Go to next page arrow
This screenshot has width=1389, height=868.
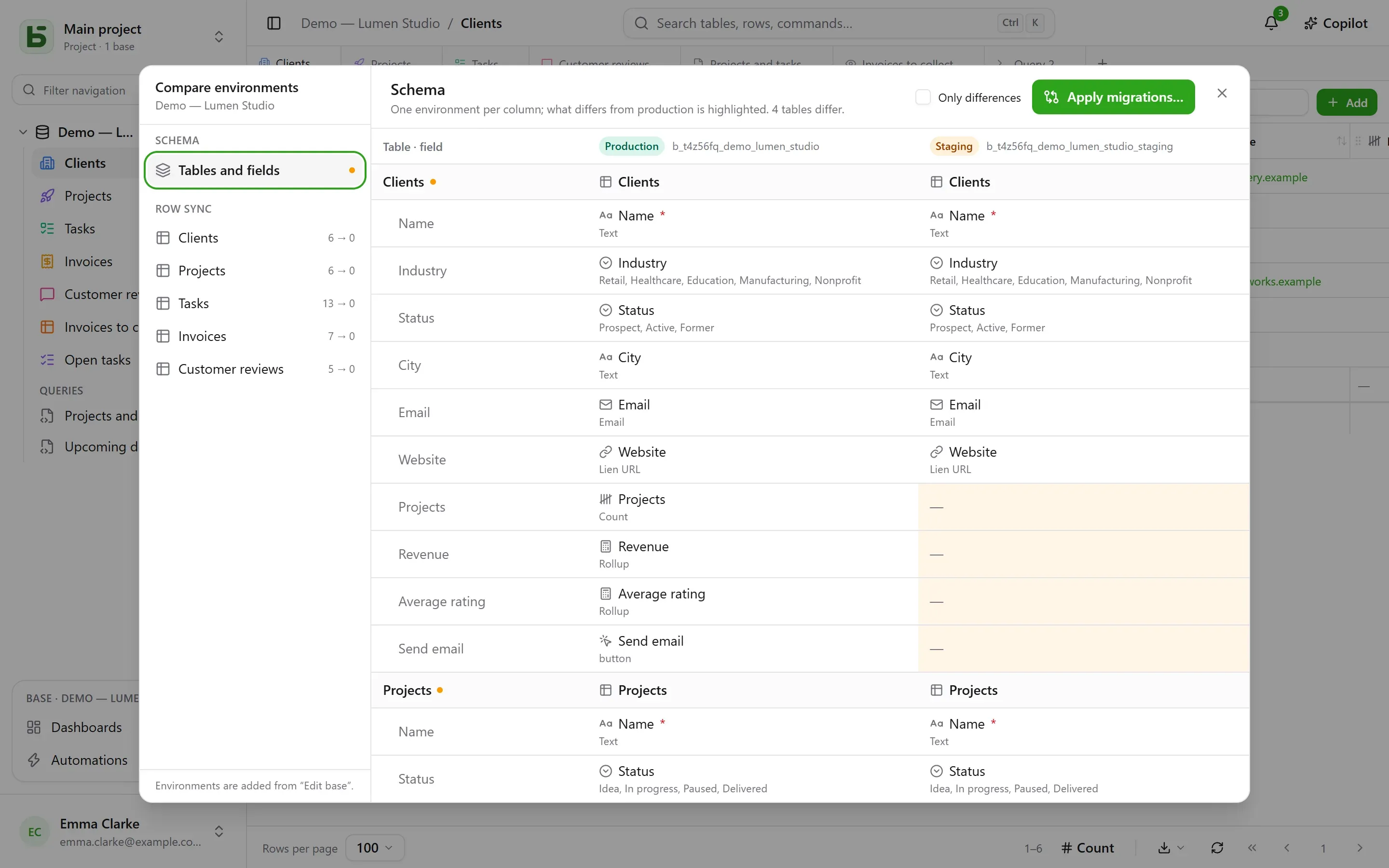tap(1359, 848)
